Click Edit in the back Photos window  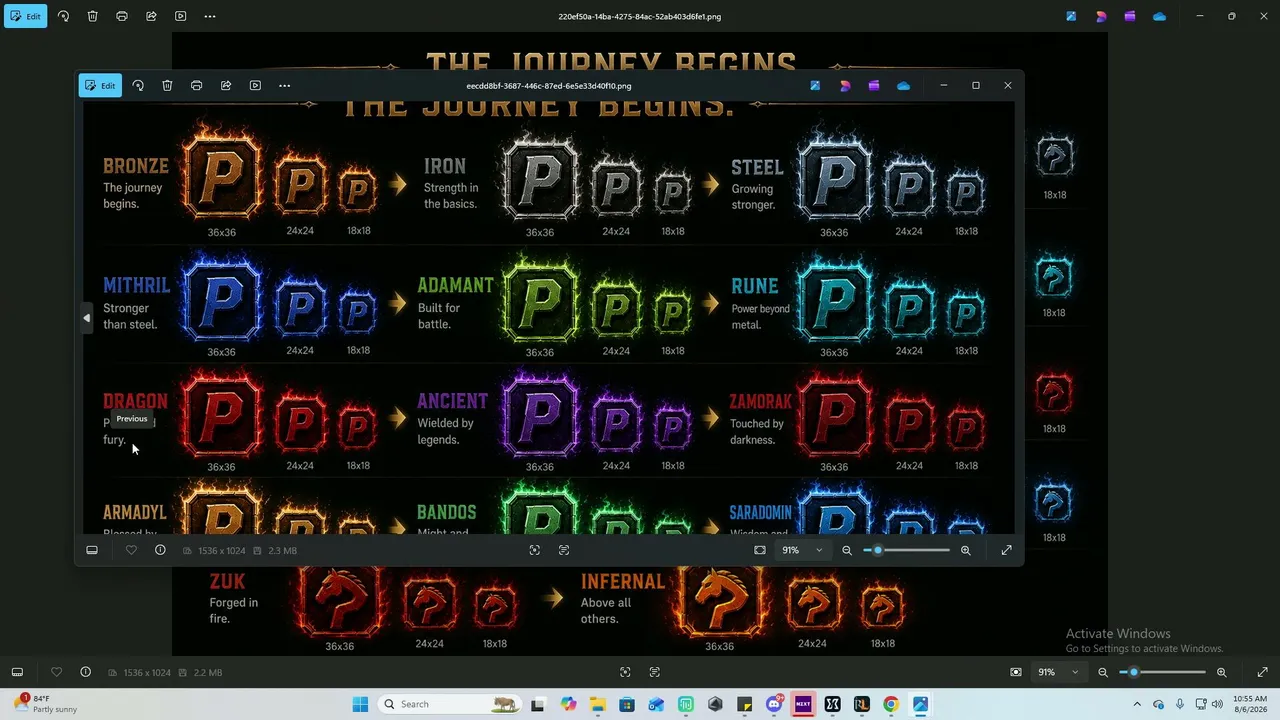coord(25,16)
